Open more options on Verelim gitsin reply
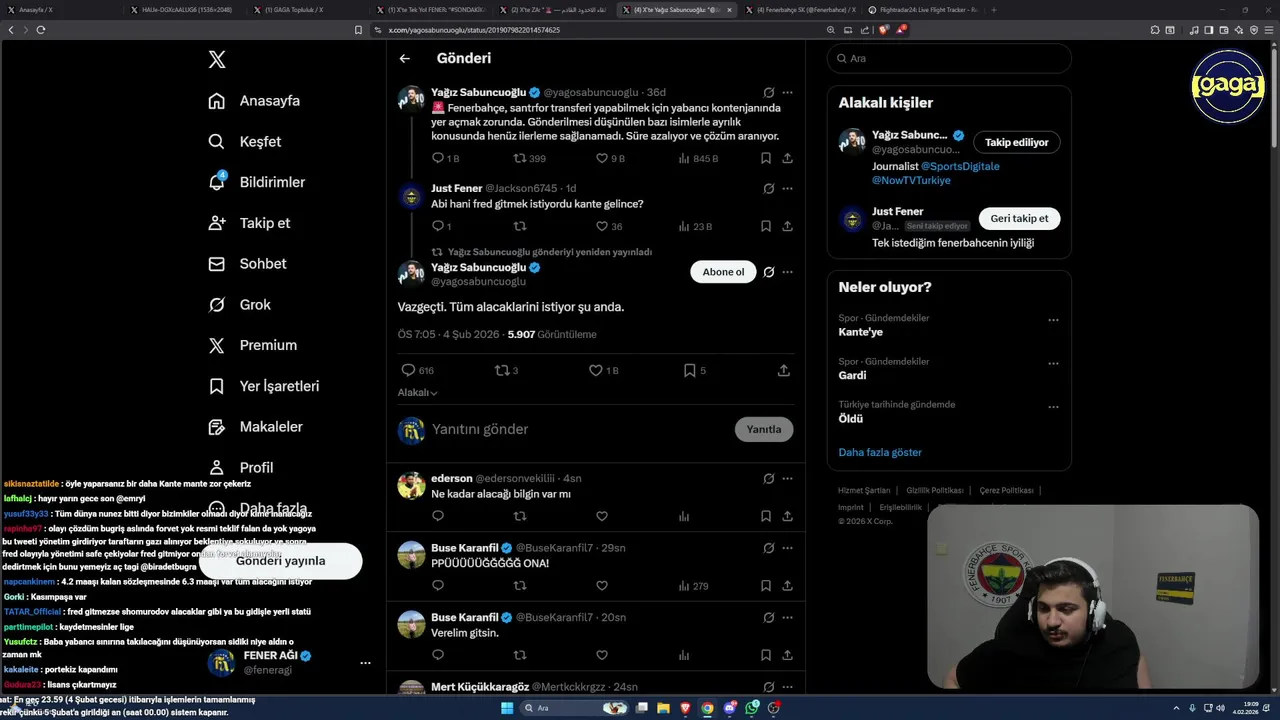This screenshot has height=720, width=1280. click(787, 617)
